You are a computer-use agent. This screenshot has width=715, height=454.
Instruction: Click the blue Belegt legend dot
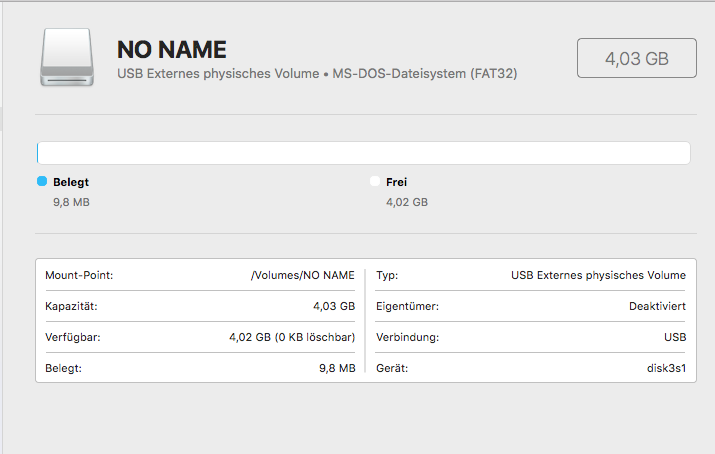[x=42, y=181]
